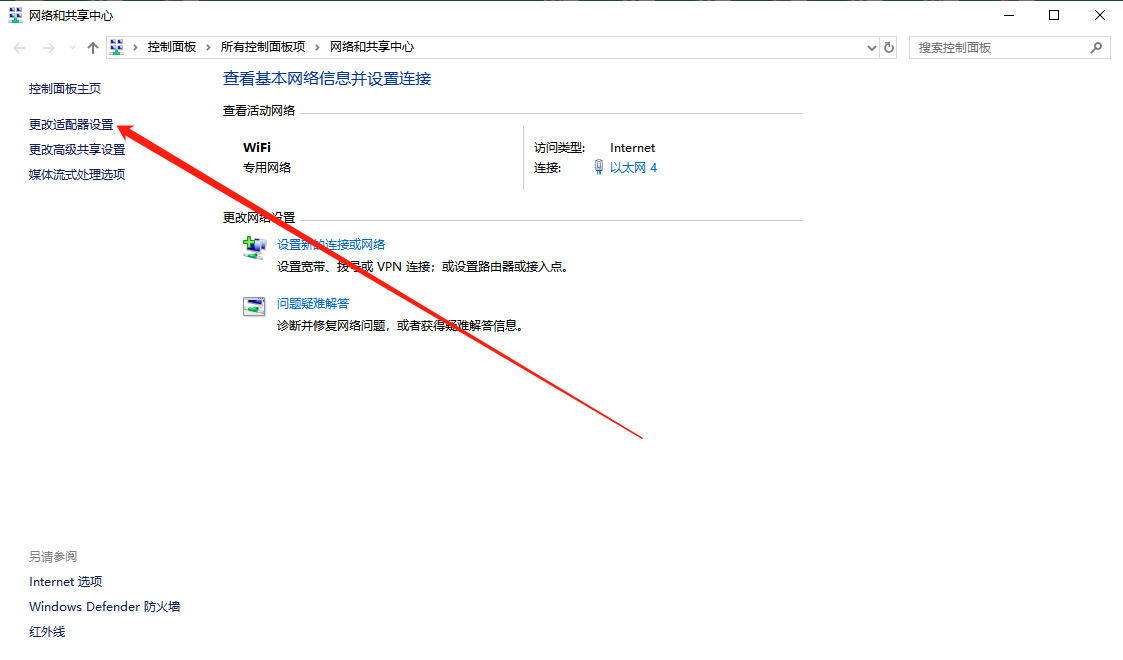Image resolution: width=1123 pixels, height=660 pixels.
Task: Open 更改适配器设置 in the sidebar
Action: 71,125
